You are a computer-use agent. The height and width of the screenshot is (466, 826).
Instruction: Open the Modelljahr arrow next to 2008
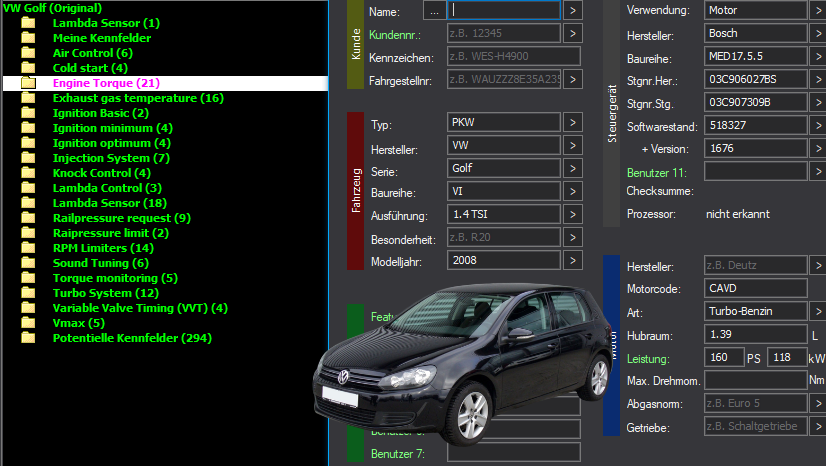pyautogui.click(x=573, y=260)
